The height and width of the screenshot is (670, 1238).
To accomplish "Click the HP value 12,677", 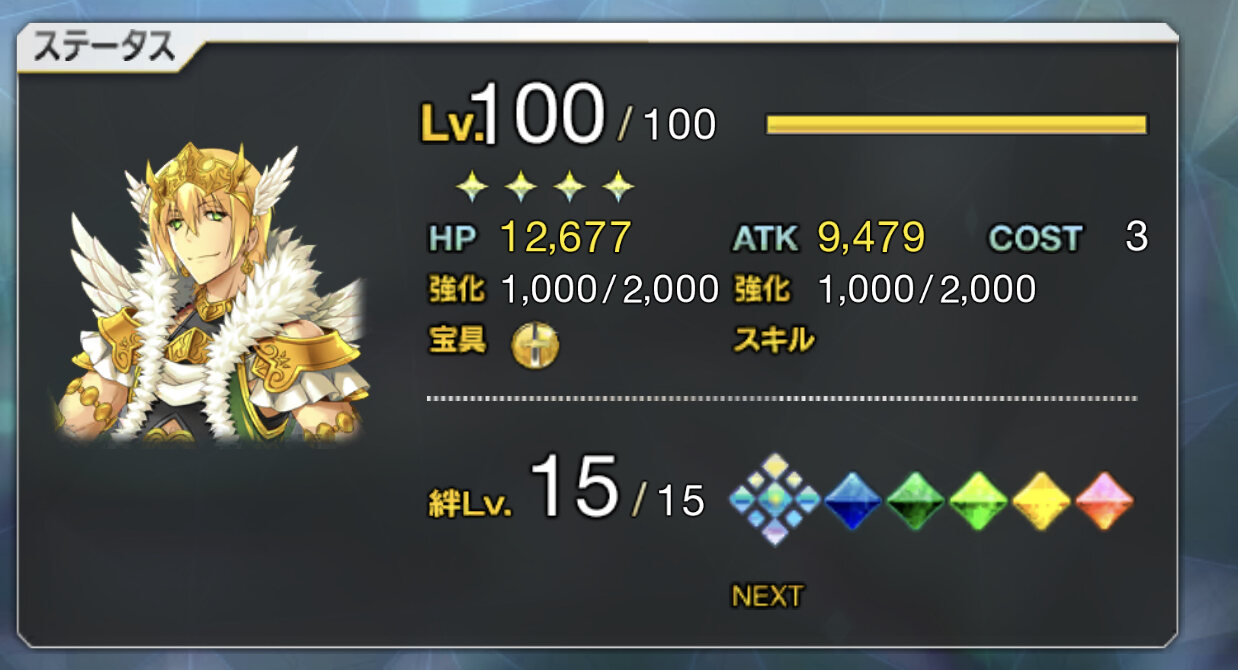I will [565, 237].
